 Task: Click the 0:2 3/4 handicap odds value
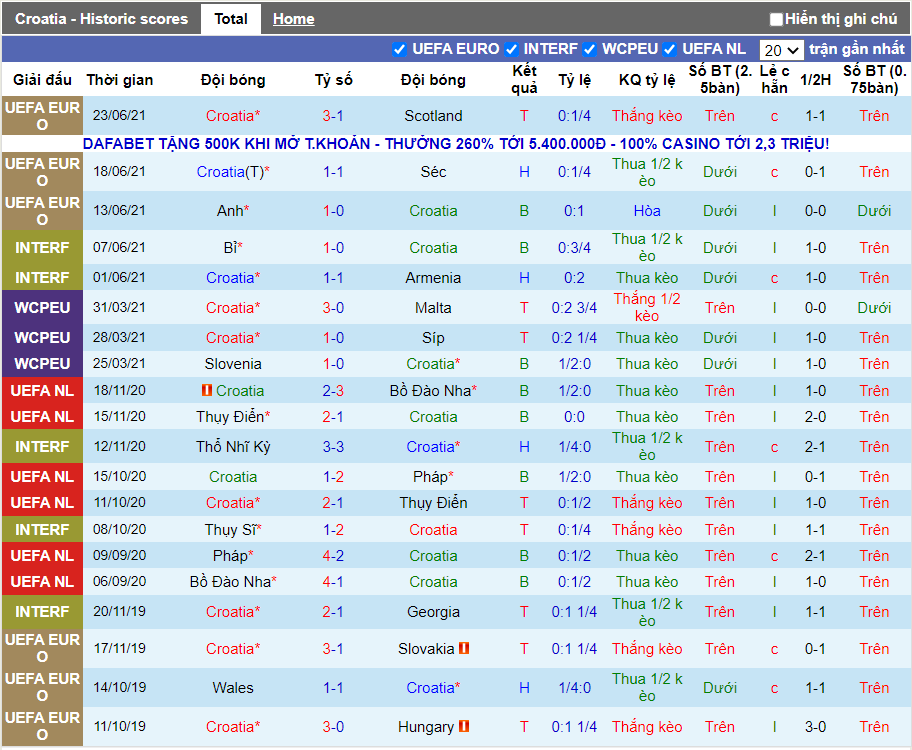click(574, 308)
